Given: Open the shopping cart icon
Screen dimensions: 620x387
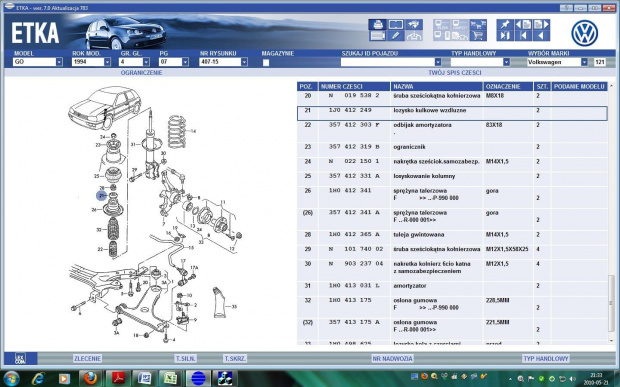Looking at the screenshot, I should (478, 36).
